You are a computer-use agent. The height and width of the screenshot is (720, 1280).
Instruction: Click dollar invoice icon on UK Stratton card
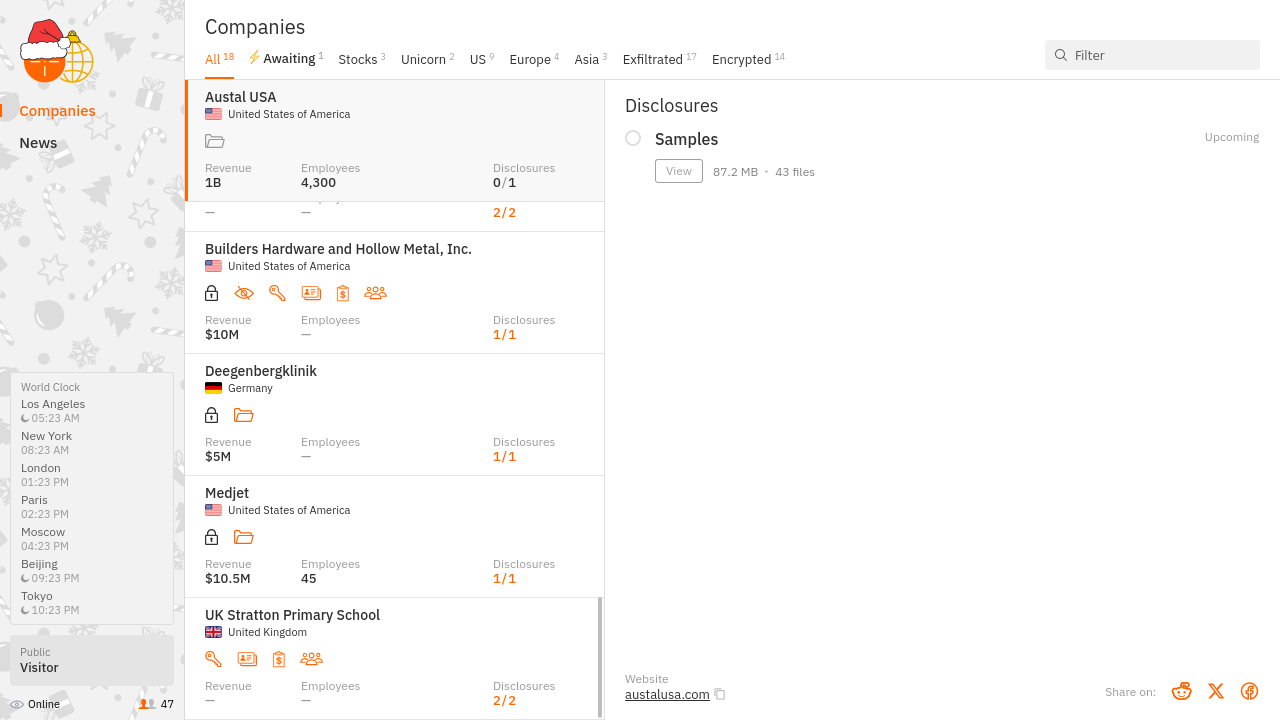(279, 659)
